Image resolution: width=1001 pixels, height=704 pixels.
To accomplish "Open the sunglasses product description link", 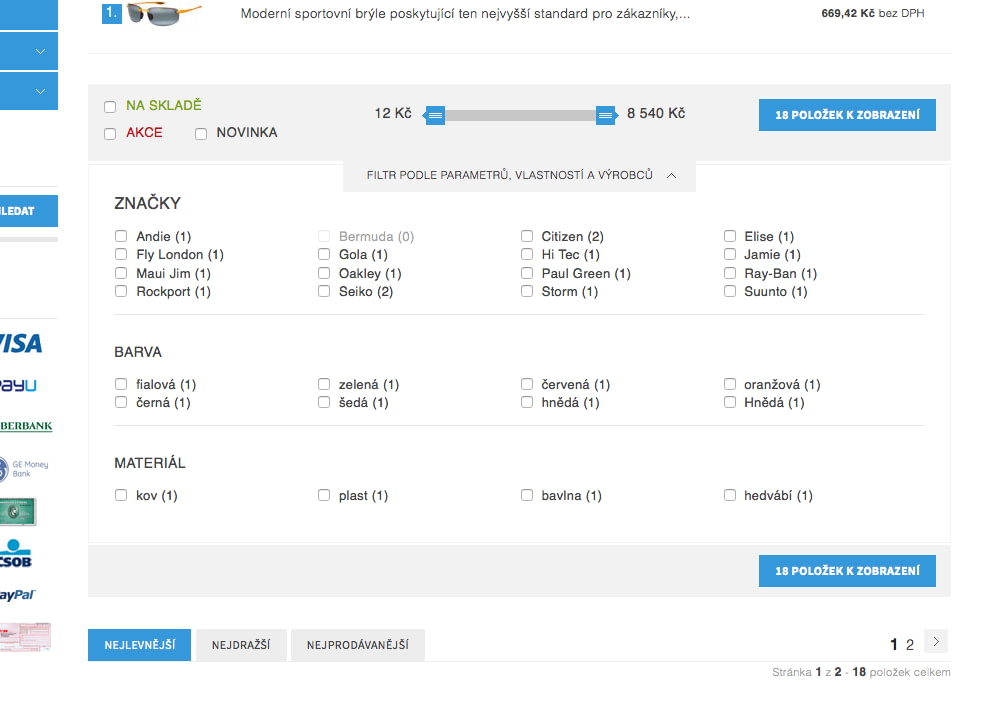I will (465, 13).
